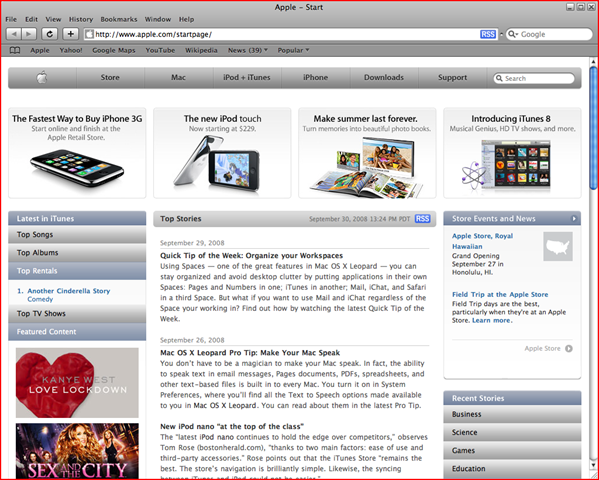Reload the page with the refresh icon

coord(49,34)
